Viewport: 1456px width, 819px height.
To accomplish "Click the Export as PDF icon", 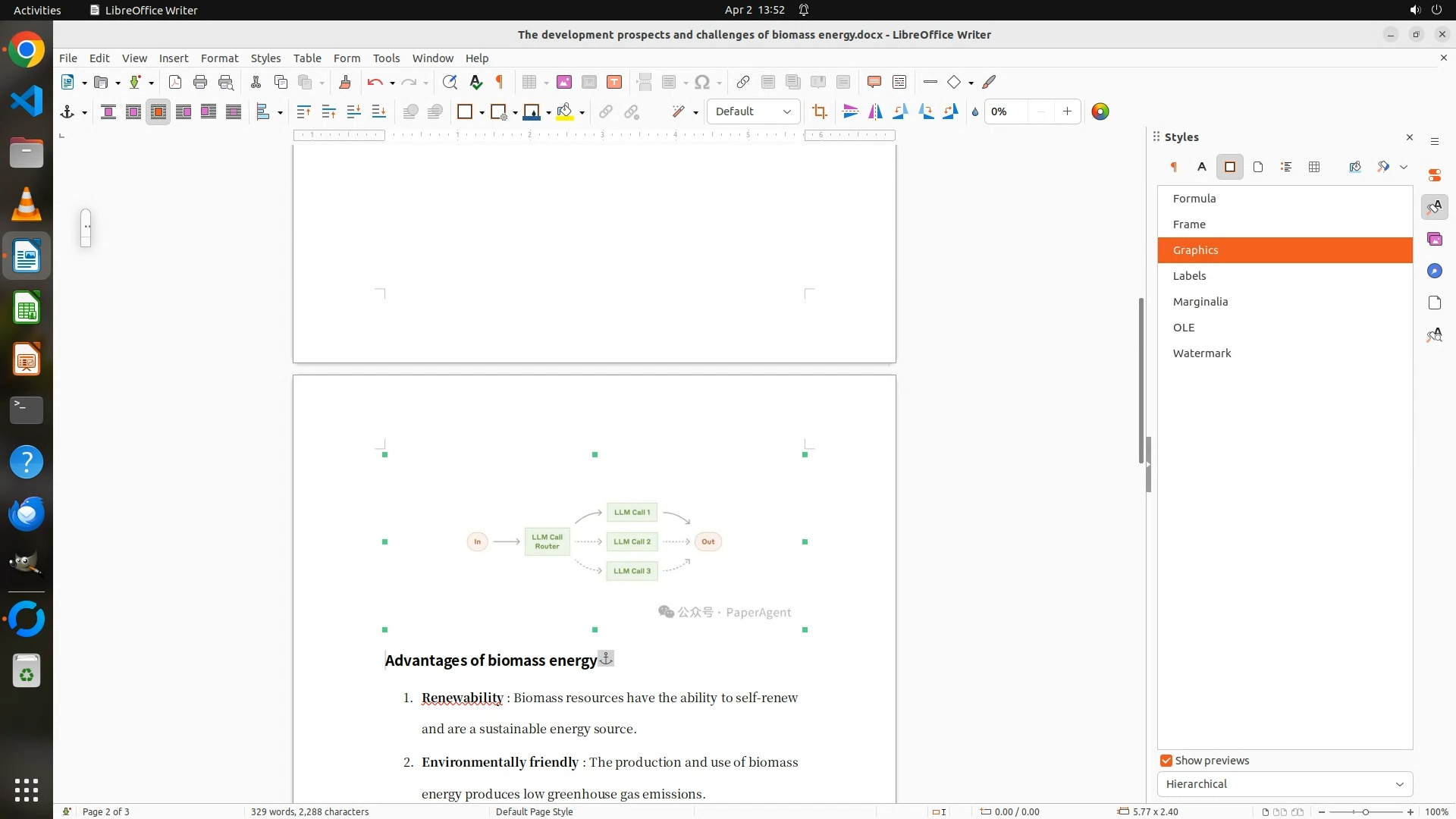I will coord(175,82).
